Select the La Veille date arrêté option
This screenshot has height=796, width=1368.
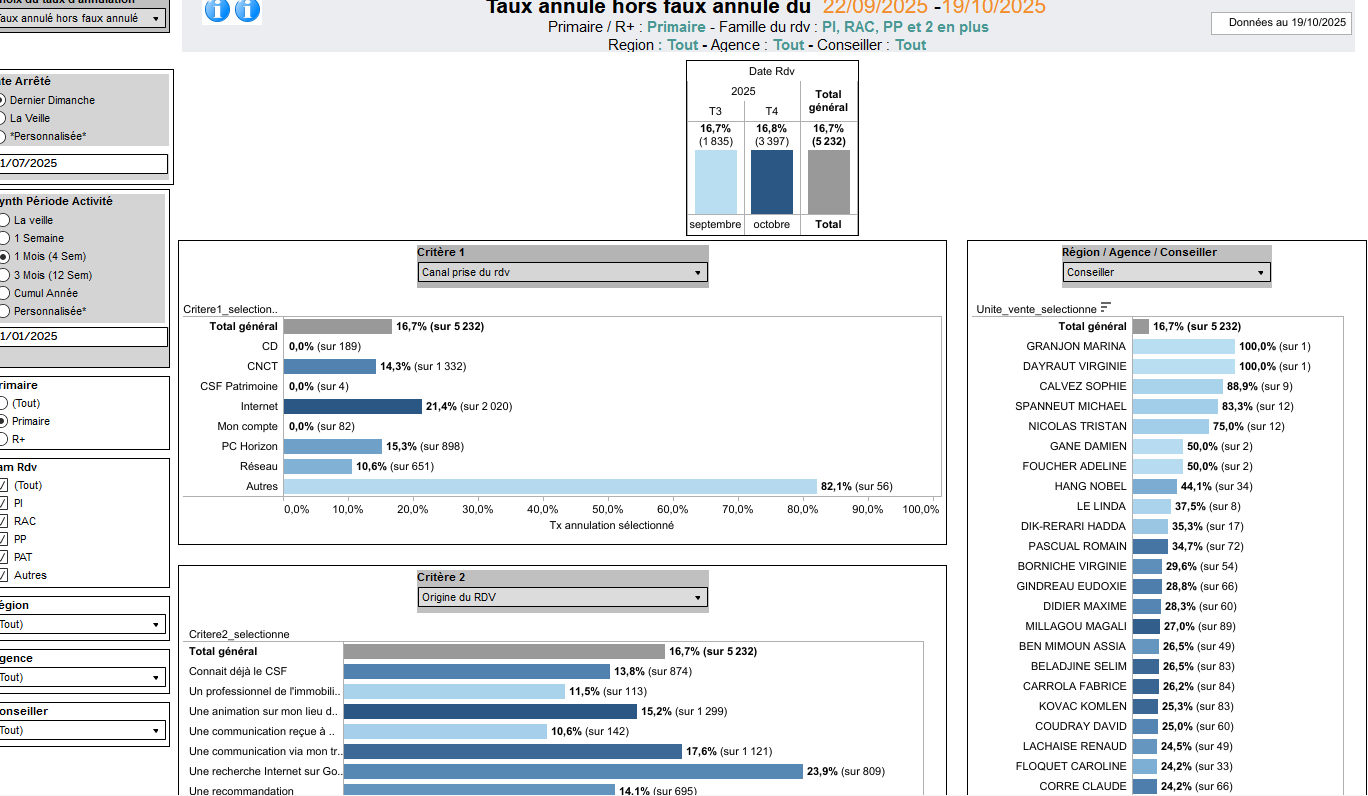point(4,118)
